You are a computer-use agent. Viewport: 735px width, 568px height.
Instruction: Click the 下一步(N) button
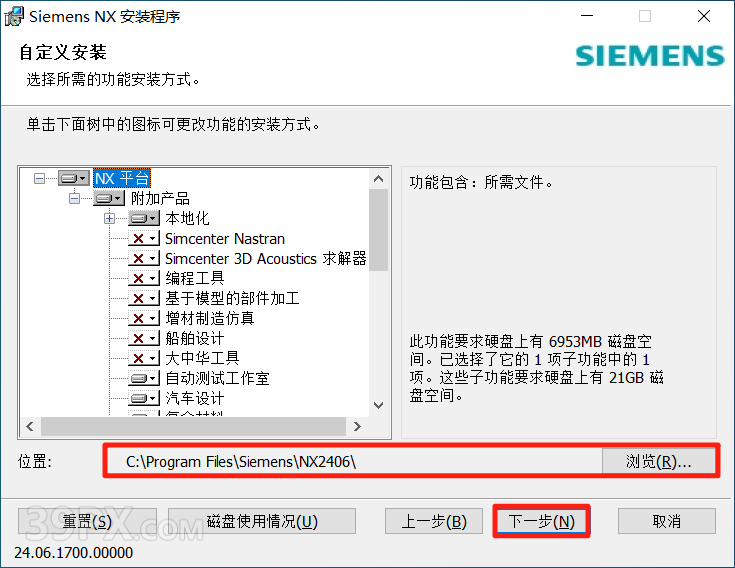[541, 521]
